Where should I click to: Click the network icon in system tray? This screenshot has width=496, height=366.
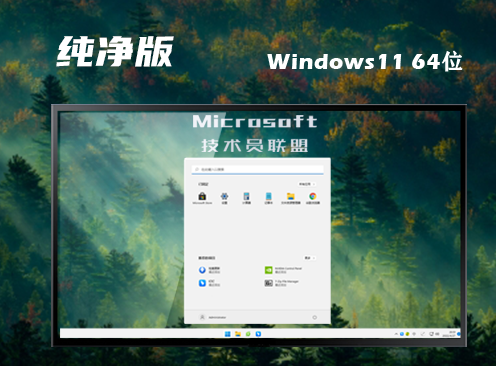[x=431, y=334]
